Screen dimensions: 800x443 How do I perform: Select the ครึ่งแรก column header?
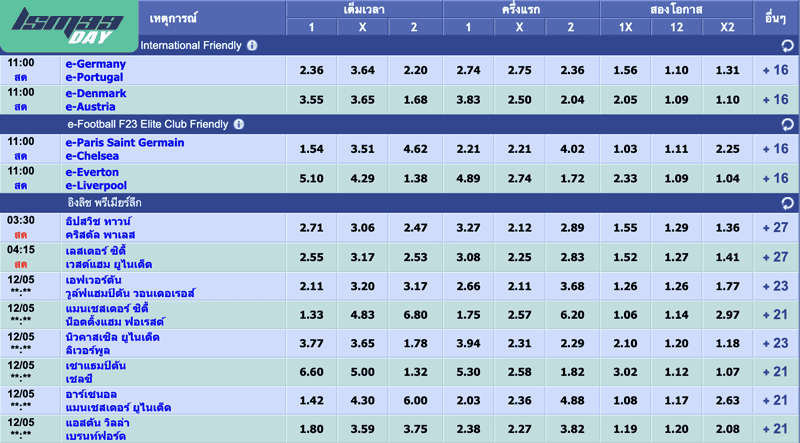pos(520,9)
